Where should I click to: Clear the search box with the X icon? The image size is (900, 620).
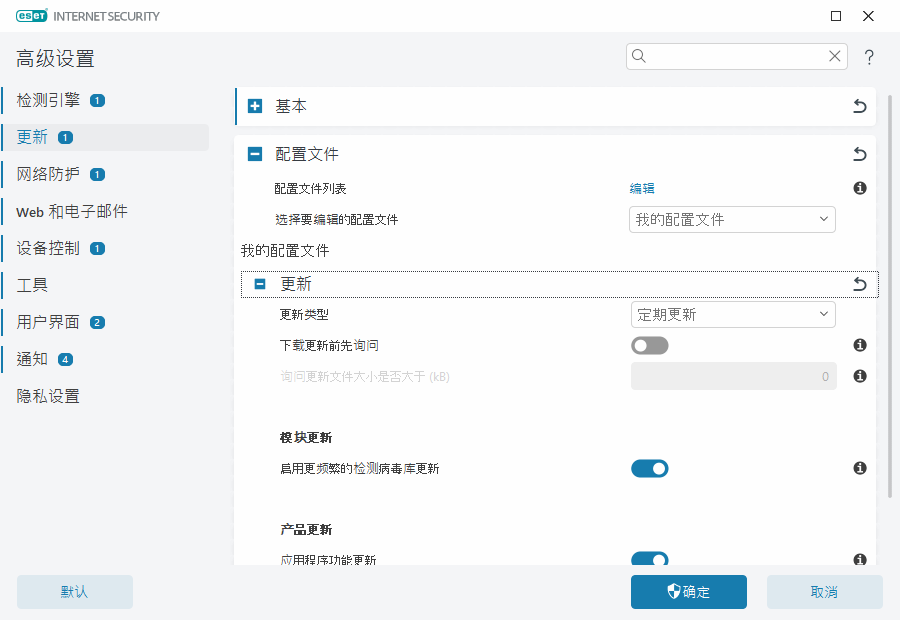click(834, 56)
